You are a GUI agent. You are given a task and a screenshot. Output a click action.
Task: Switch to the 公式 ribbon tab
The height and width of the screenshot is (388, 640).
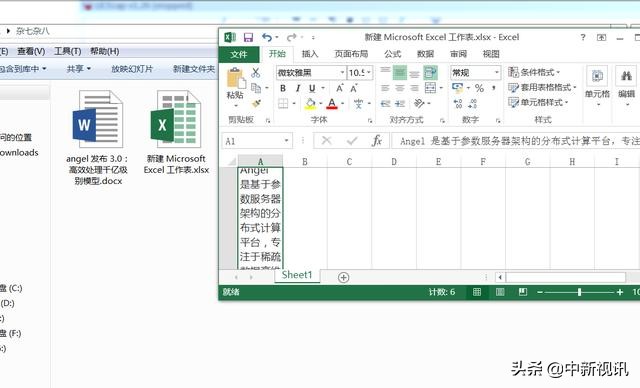[392, 54]
